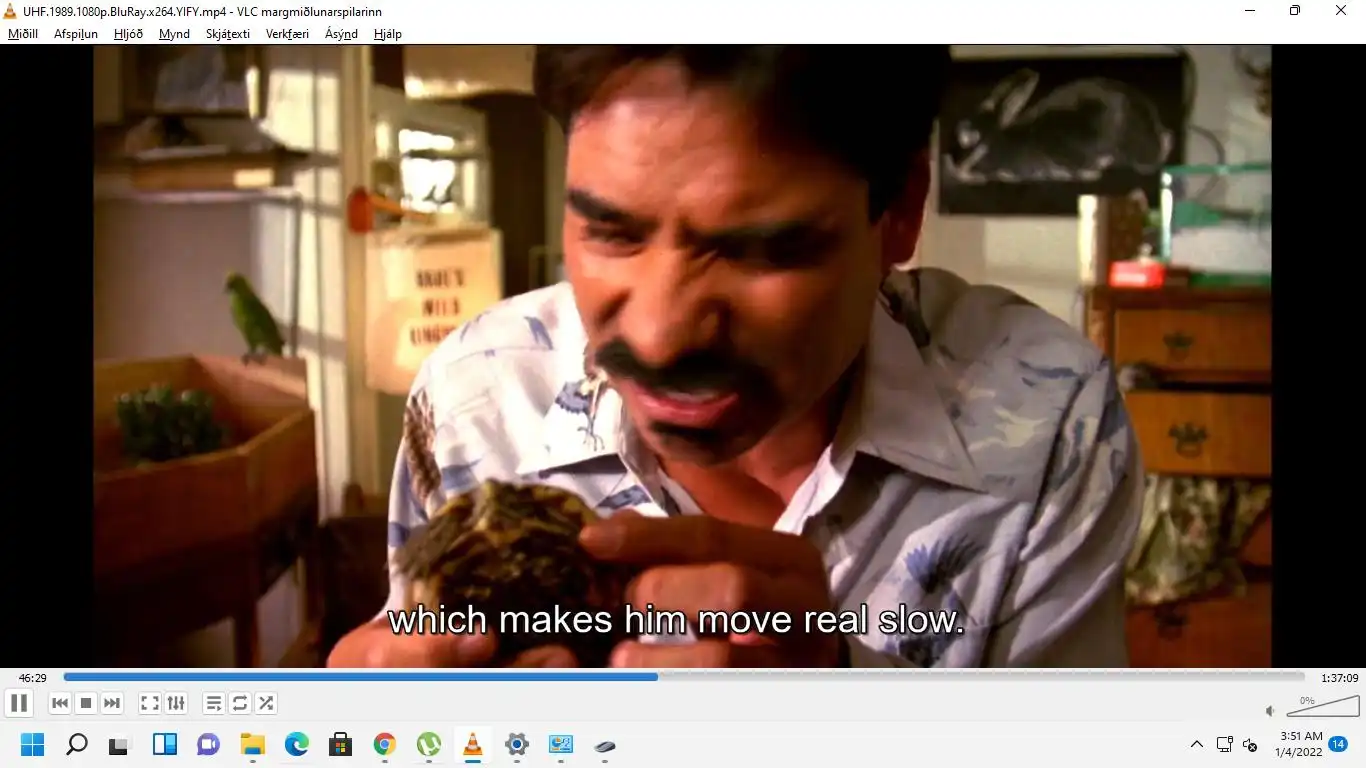
Task: Click elapsed time label 46:29
Action: (x=32, y=678)
